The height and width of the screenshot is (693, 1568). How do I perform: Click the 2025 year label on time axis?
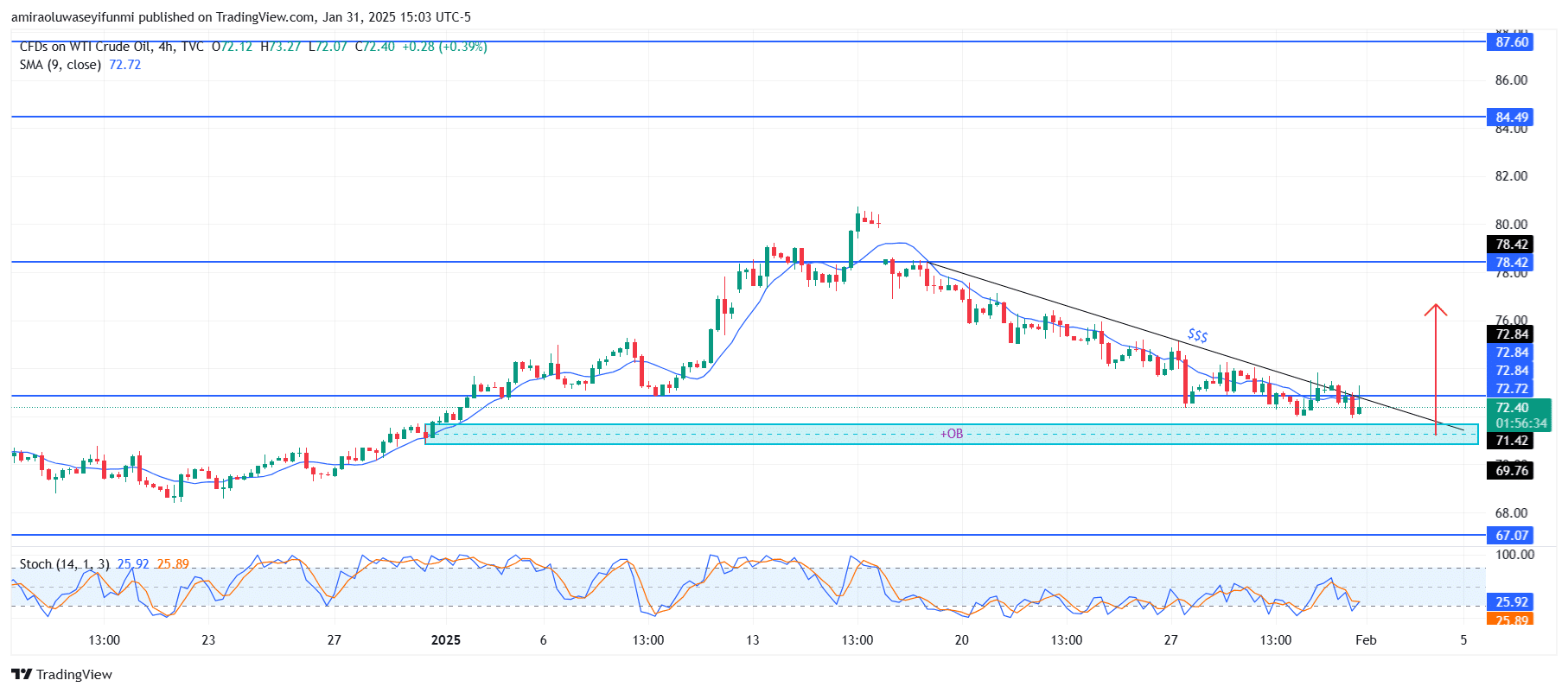pos(445,640)
